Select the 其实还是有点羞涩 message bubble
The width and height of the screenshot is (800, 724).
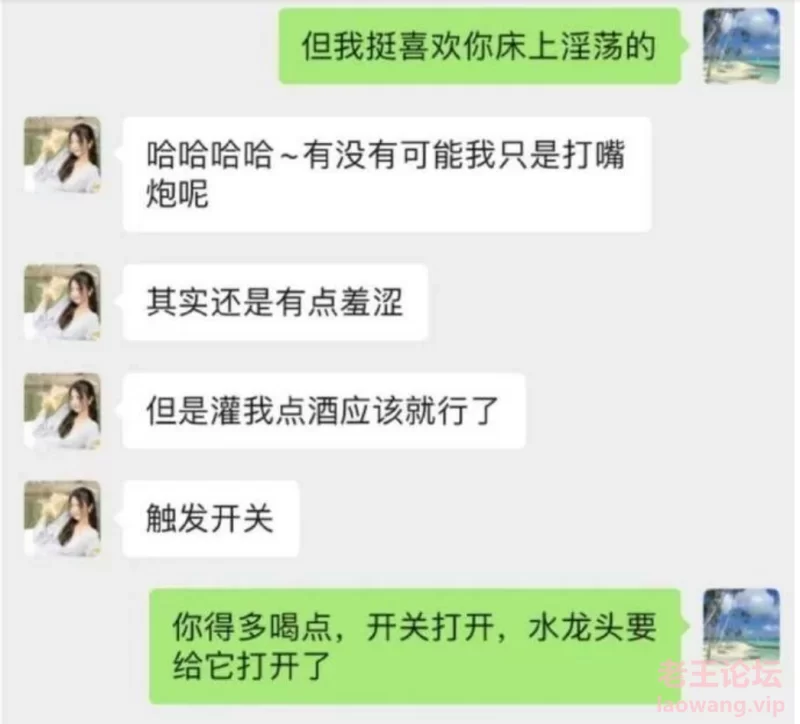275,302
